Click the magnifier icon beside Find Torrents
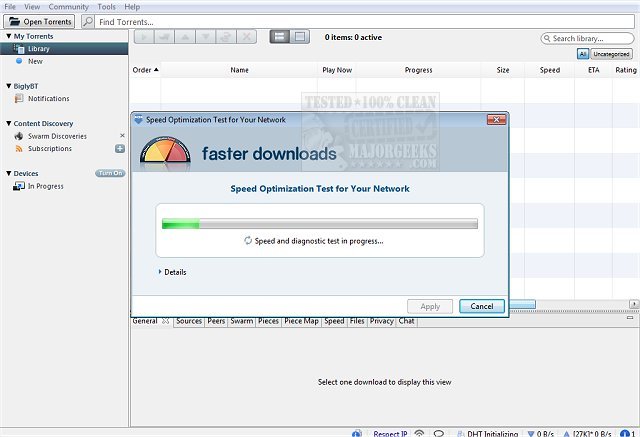This screenshot has width=640, height=437. point(89,21)
